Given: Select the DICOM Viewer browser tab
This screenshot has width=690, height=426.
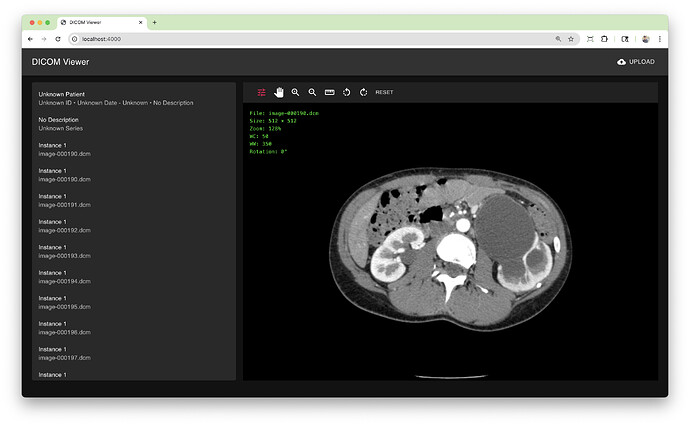Looking at the screenshot, I should [x=102, y=22].
